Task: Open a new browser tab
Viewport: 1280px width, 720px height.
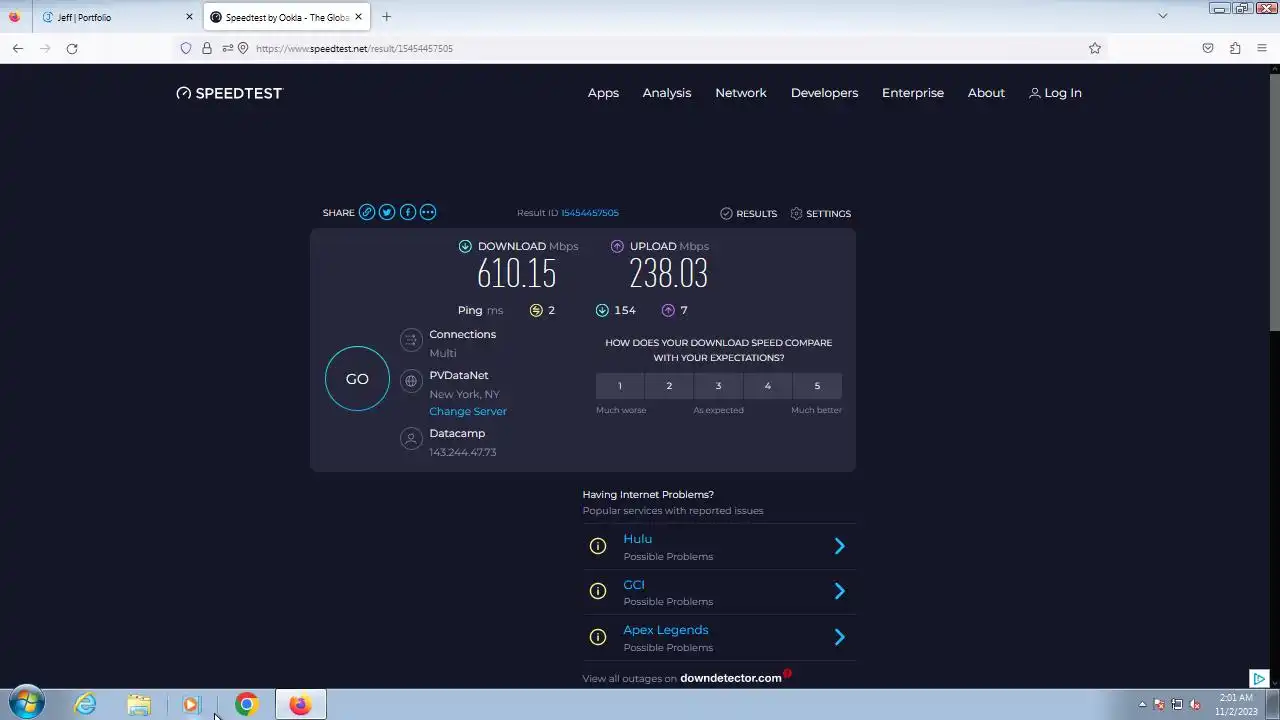Action: (386, 17)
